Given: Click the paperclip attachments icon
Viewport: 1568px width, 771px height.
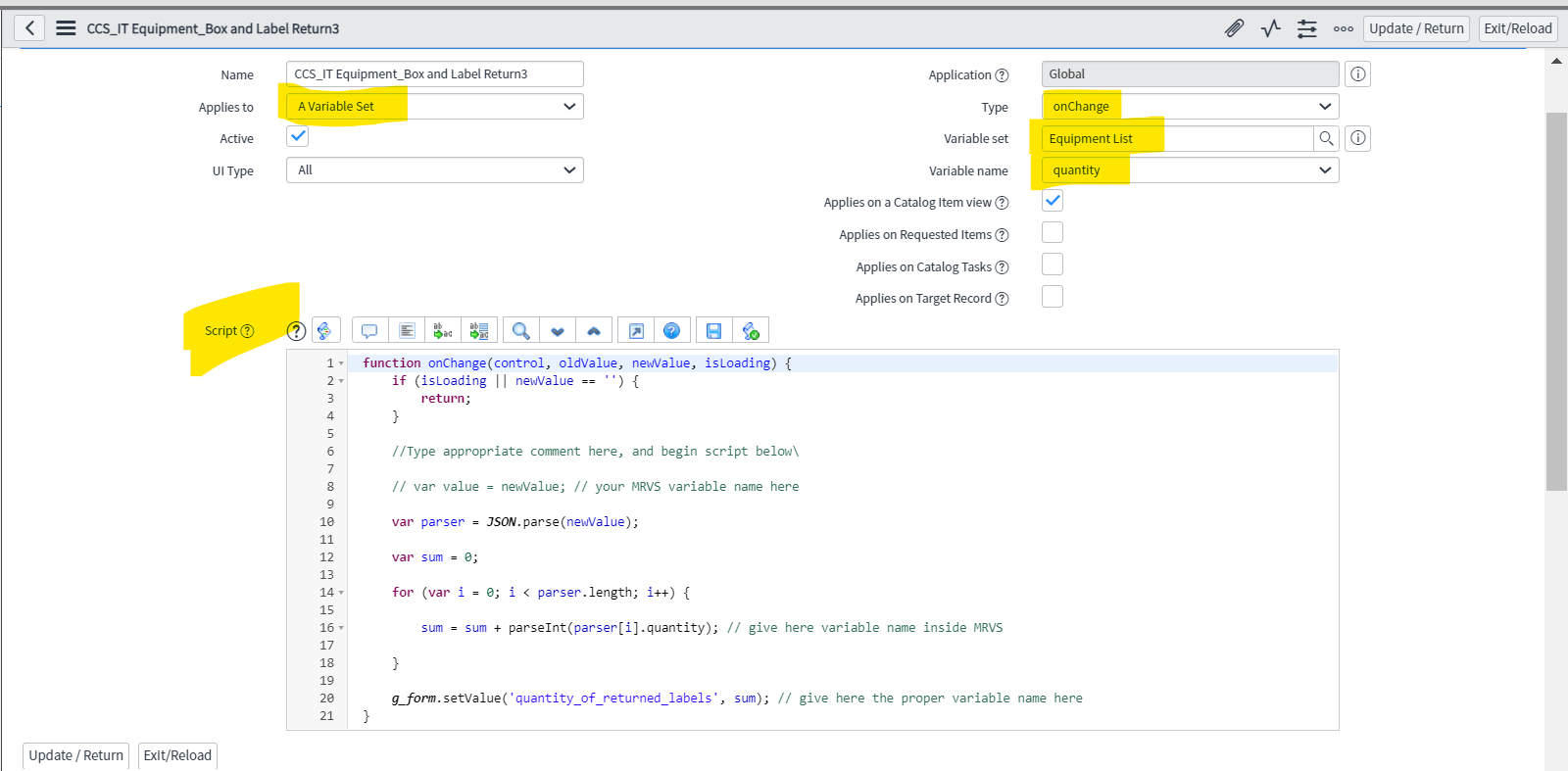Looking at the screenshot, I should (1234, 28).
